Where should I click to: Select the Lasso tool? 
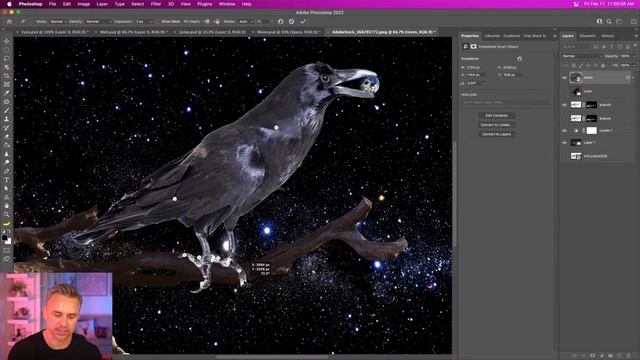coord(7,58)
